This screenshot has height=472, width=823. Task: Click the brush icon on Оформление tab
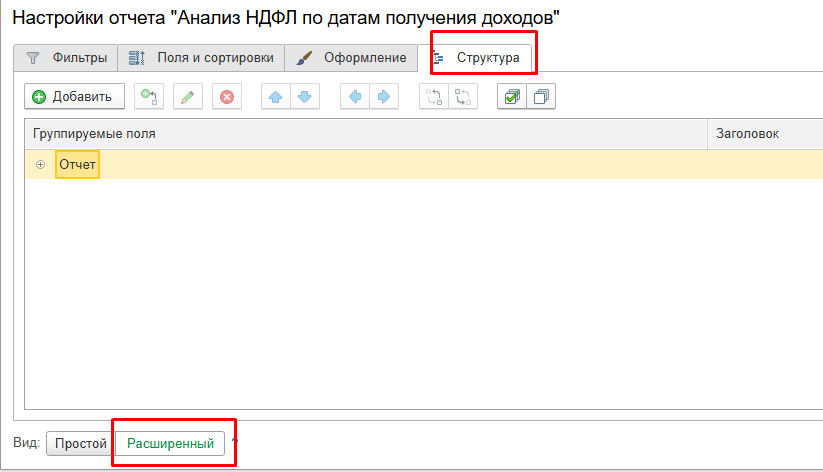[x=304, y=58]
